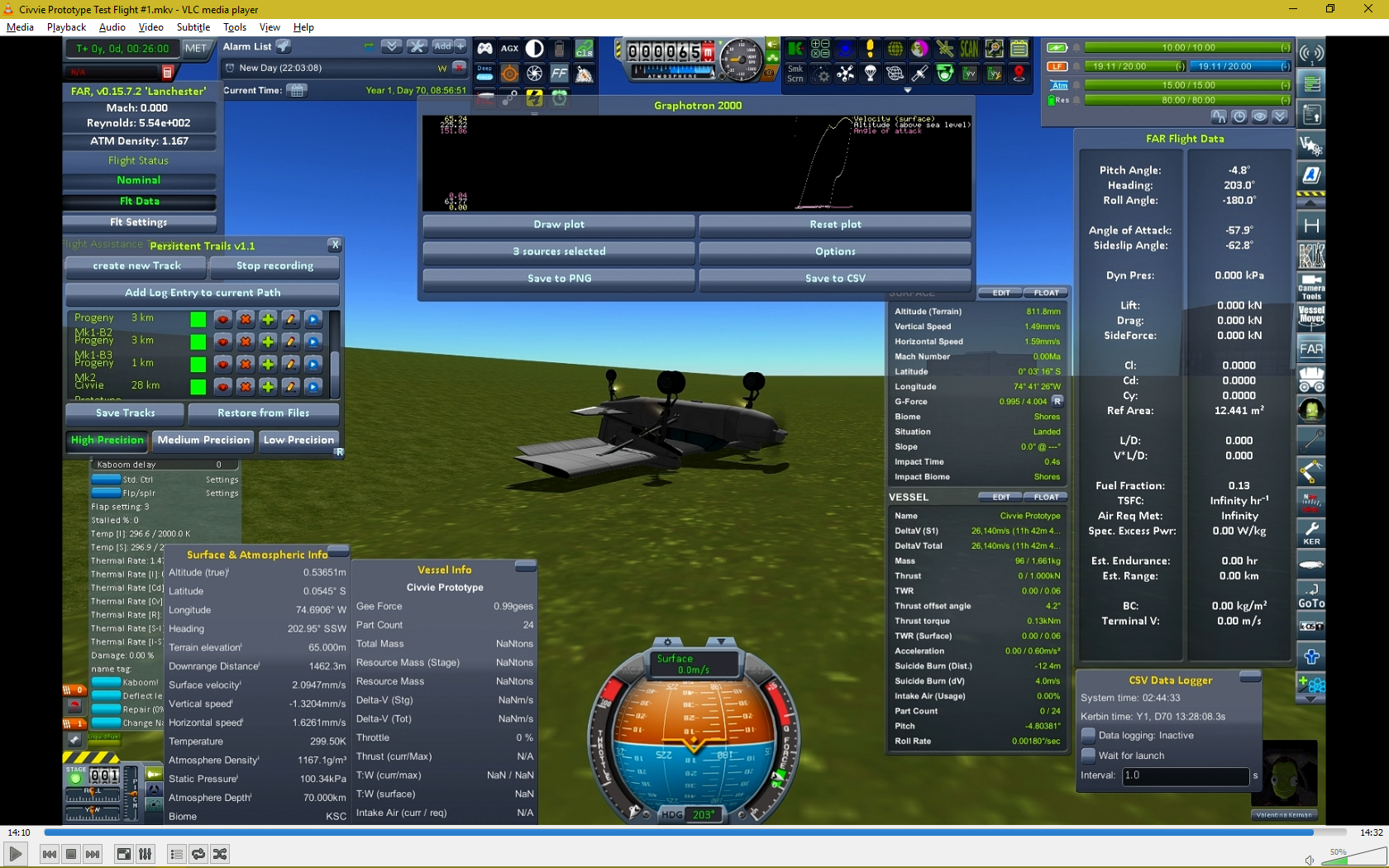Stop playback with the stop button
The height and width of the screenshot is (868, 1389).
71,854
